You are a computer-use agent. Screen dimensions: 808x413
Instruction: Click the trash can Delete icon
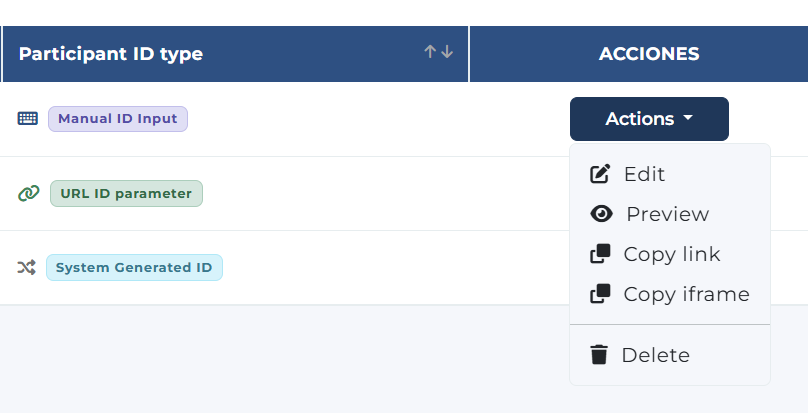pos(599,355)
